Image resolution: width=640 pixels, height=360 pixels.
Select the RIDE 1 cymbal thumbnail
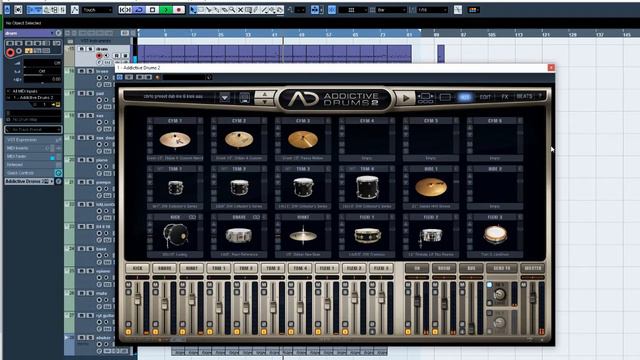pos(431,188)
